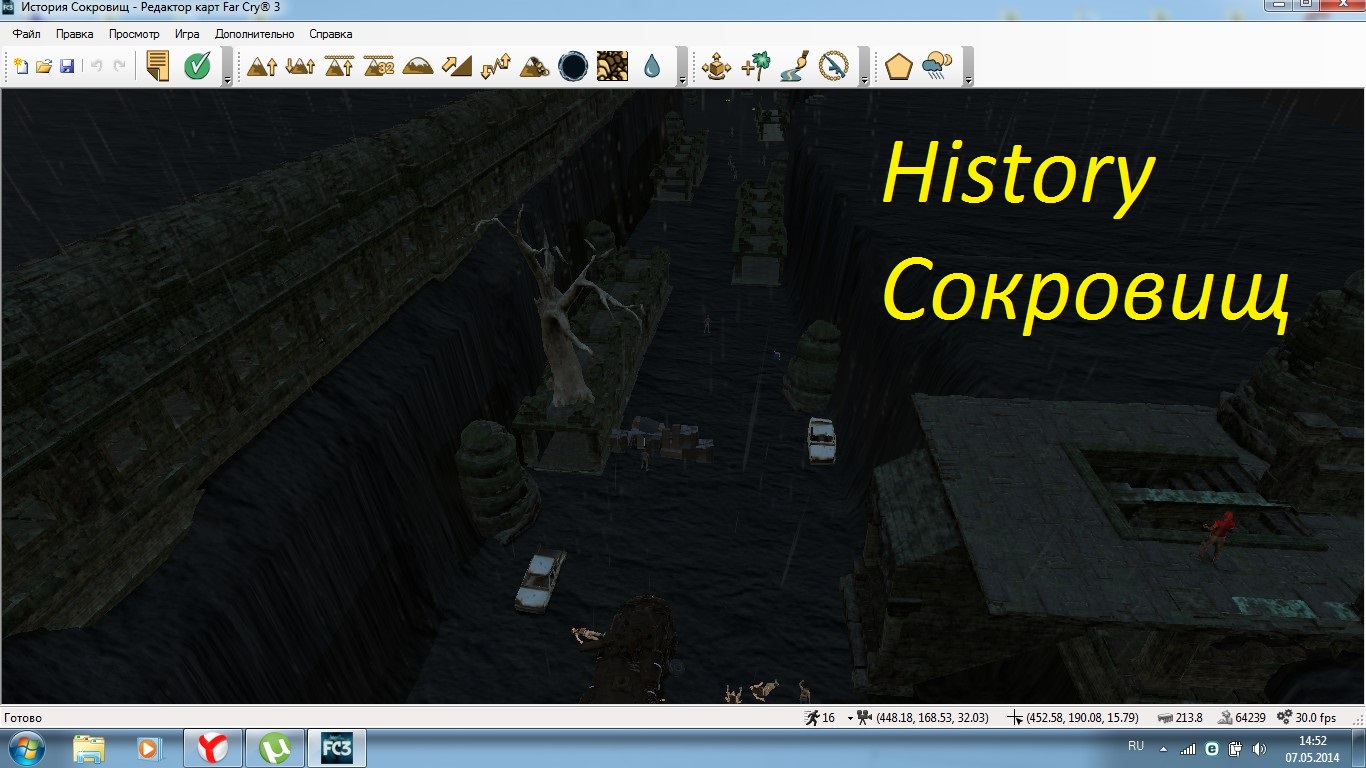Screen dimensions: 1366x768
Task: Click the volume speaker tray icon
Action: tap(1259, 748)
